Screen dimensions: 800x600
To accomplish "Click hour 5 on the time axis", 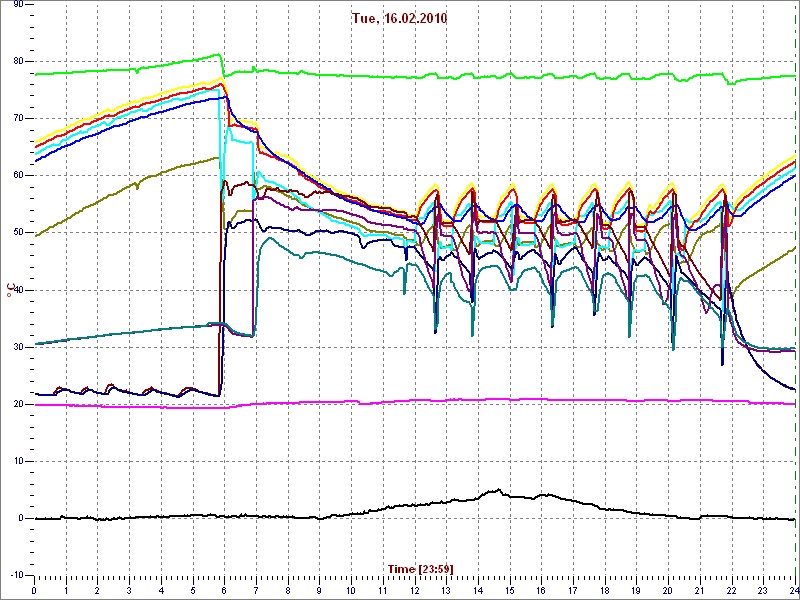I will (193, 590).
